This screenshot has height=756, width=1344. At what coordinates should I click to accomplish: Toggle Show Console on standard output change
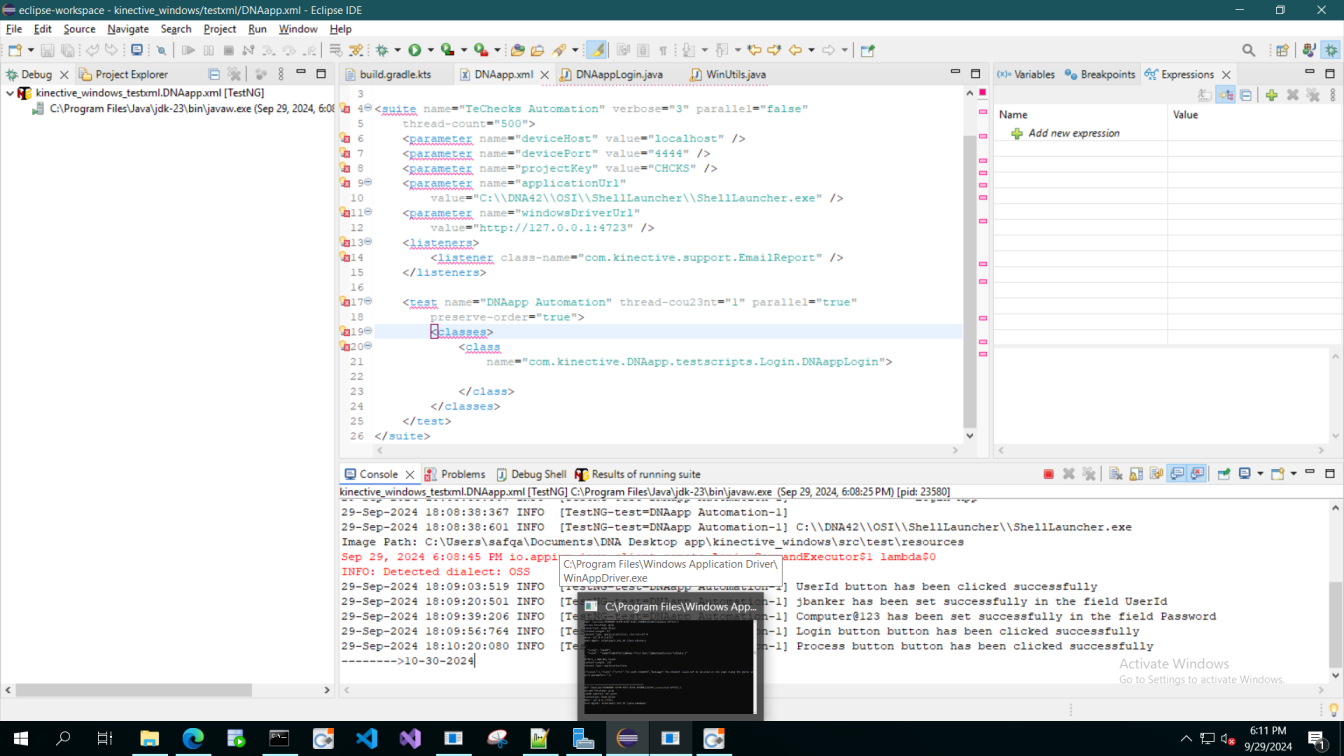click(1177, 474)
